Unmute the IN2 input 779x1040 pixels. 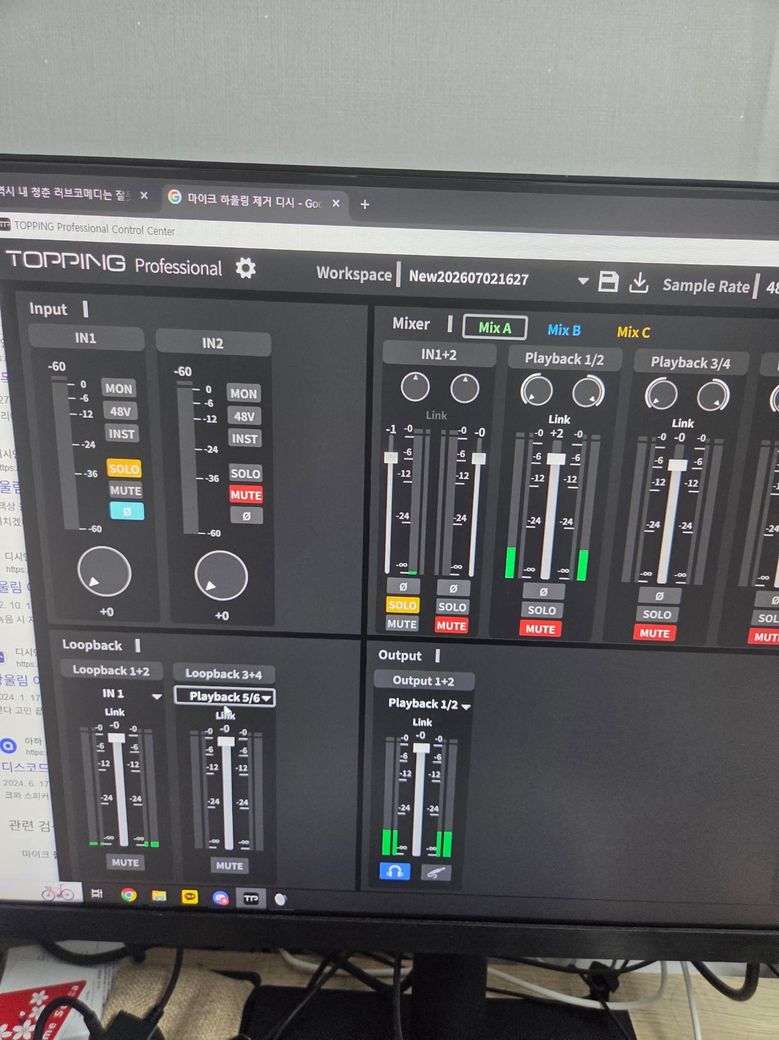[x=246, y=495]
